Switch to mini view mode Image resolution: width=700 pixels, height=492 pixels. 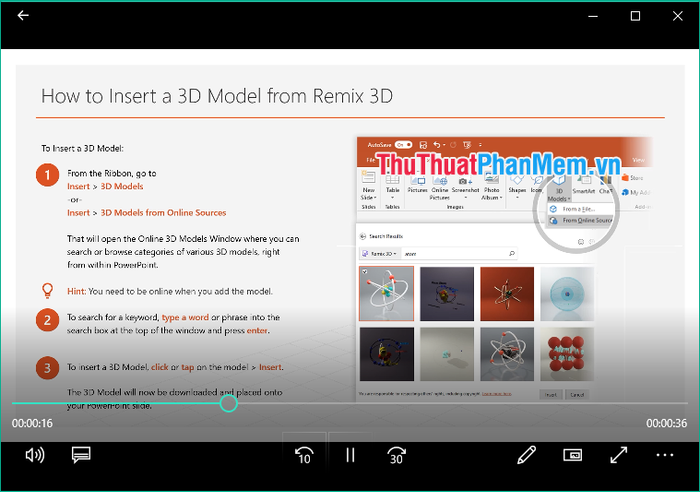pos(572,455)
